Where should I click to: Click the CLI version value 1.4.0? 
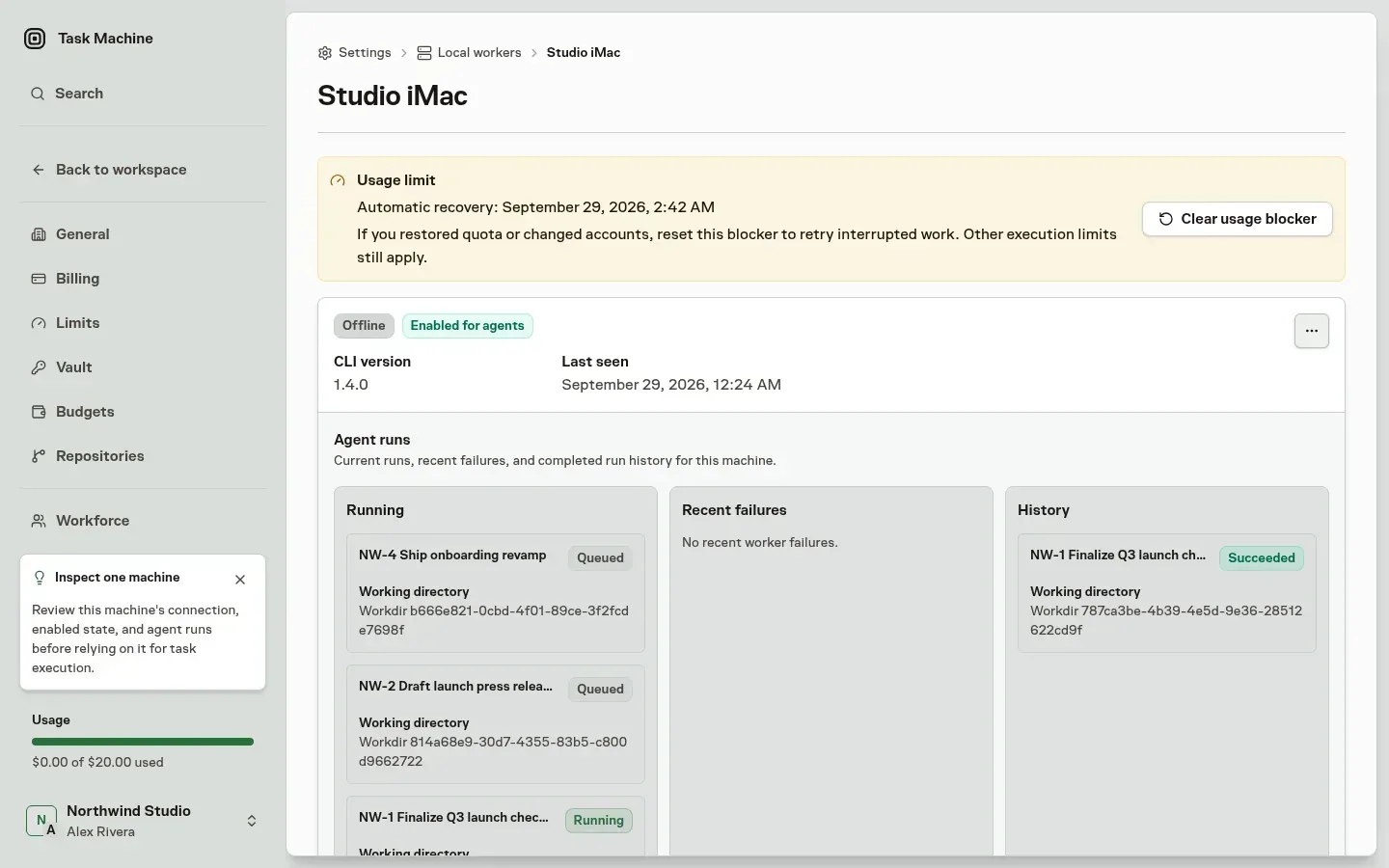(351, 385)
